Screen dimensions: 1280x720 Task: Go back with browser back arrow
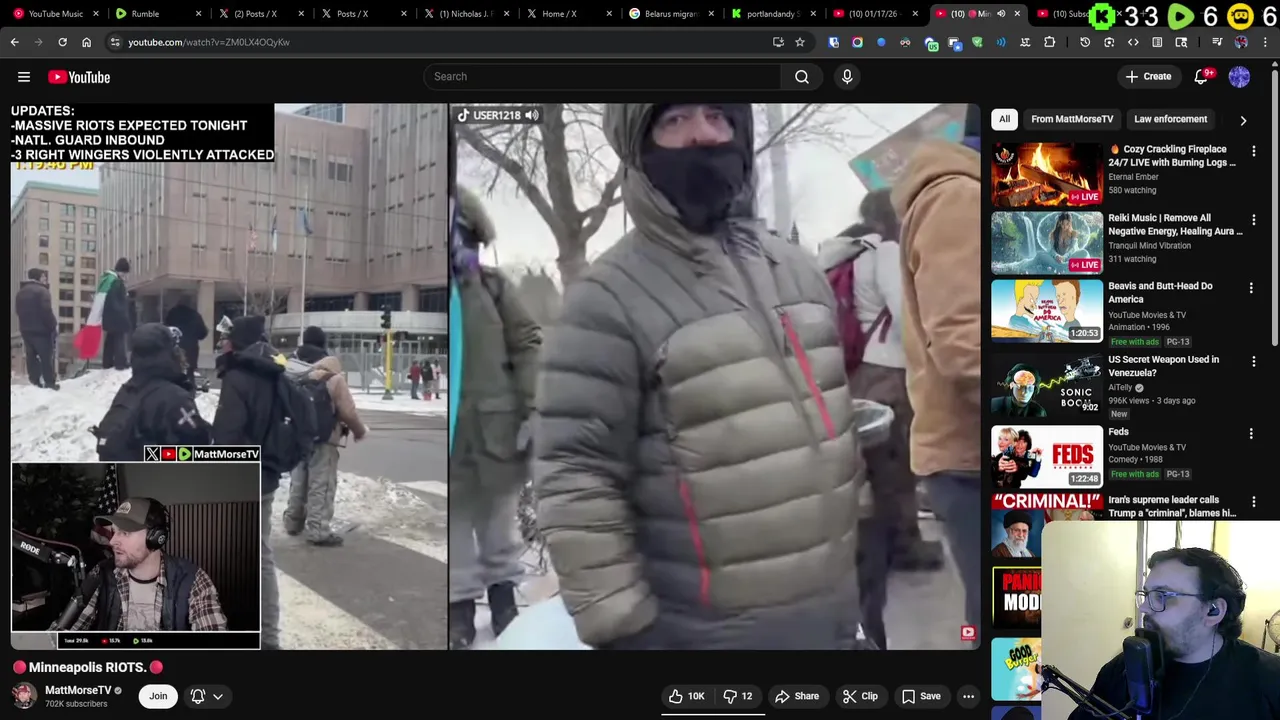tap(14, 42)
